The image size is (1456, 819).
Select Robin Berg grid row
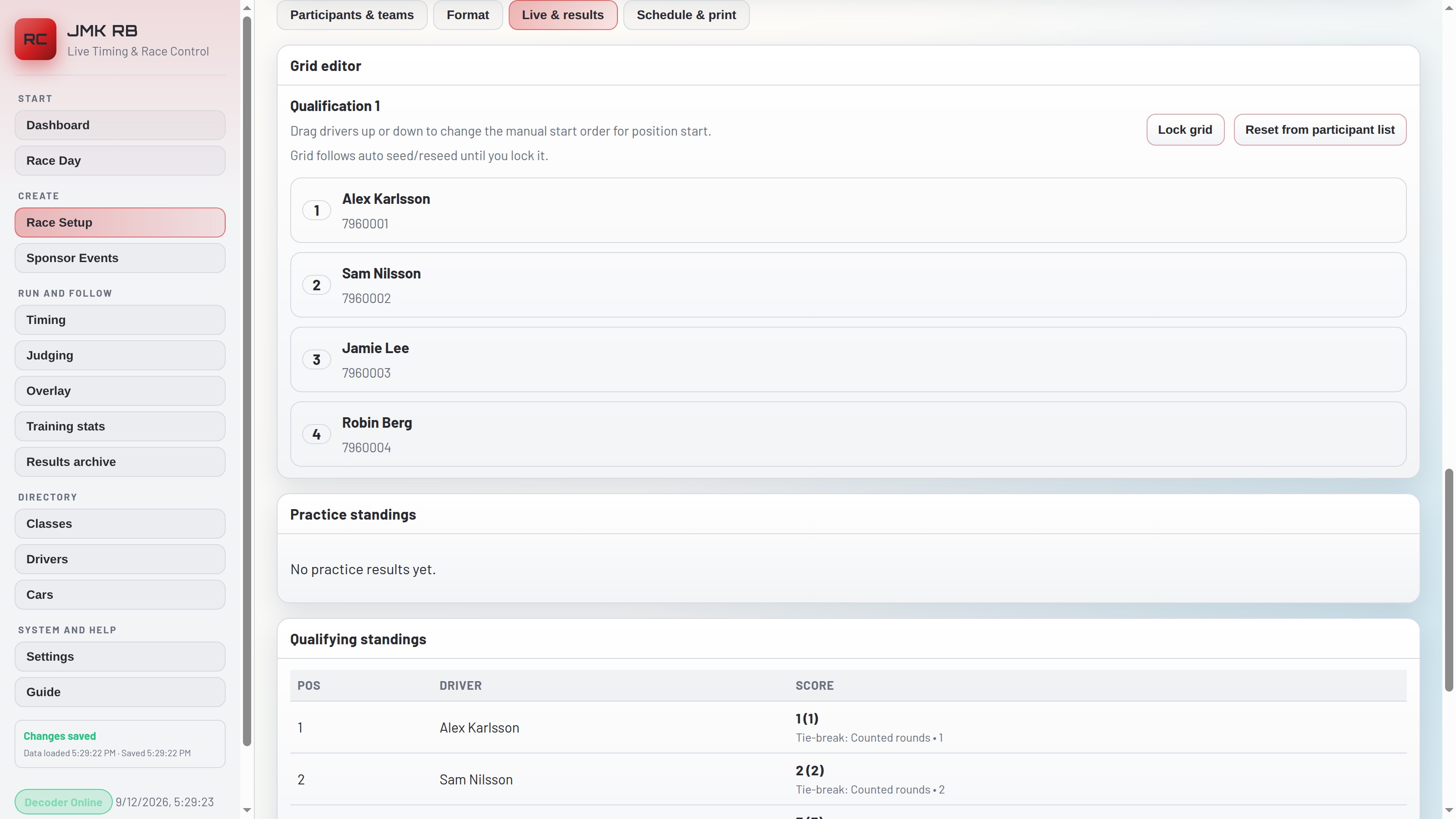pos(848,434)
